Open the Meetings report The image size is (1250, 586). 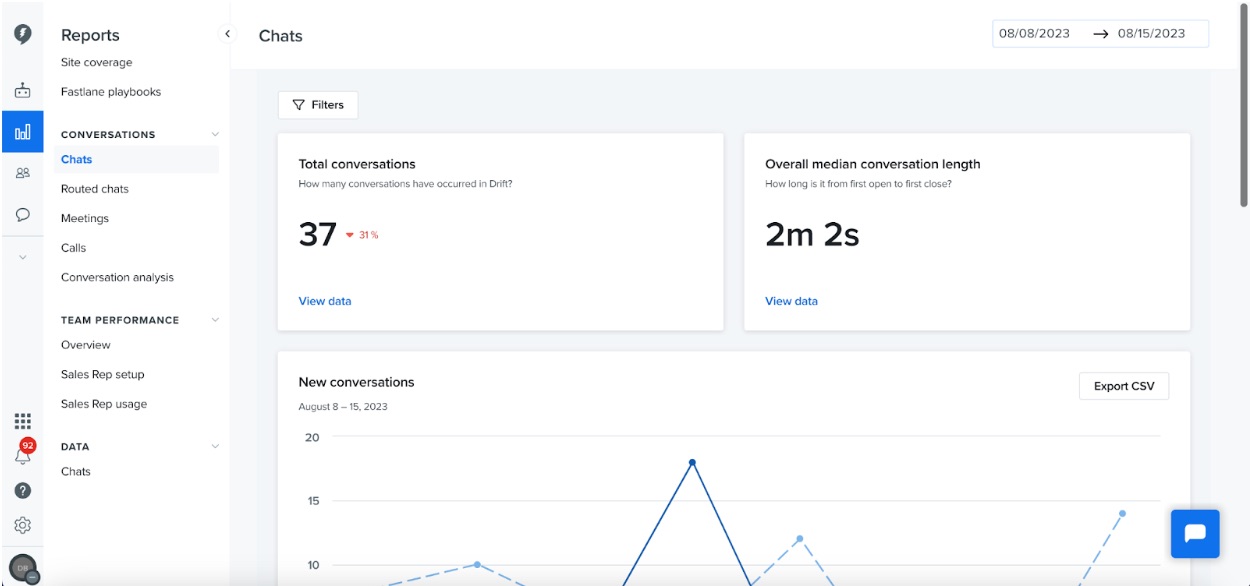[x=85, y=218]
